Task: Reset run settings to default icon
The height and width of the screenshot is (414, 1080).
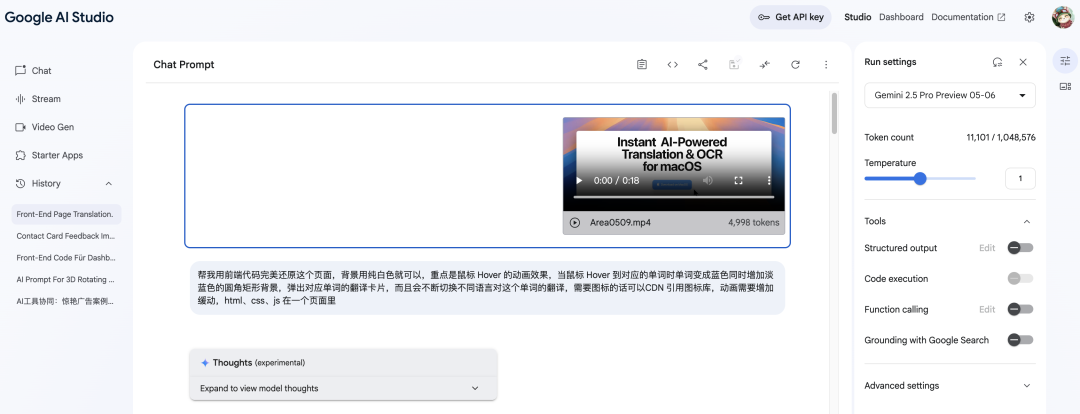Action: [x=997, y=62]
